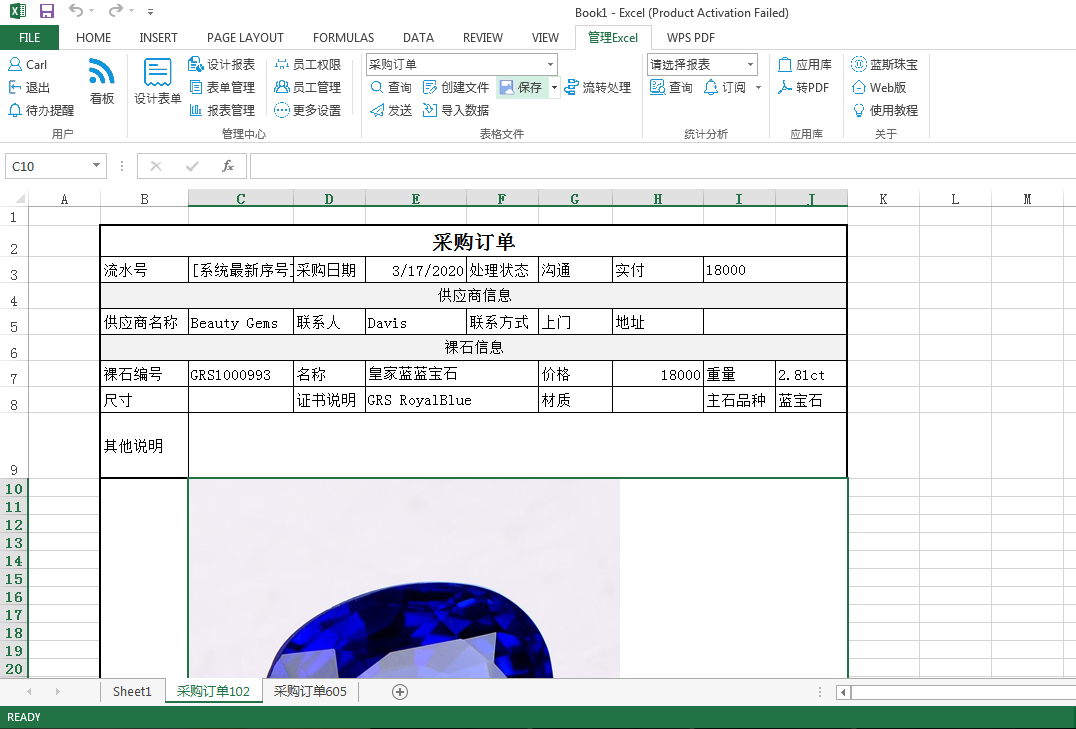Switch to the DATA tab

tap(418, 38)
